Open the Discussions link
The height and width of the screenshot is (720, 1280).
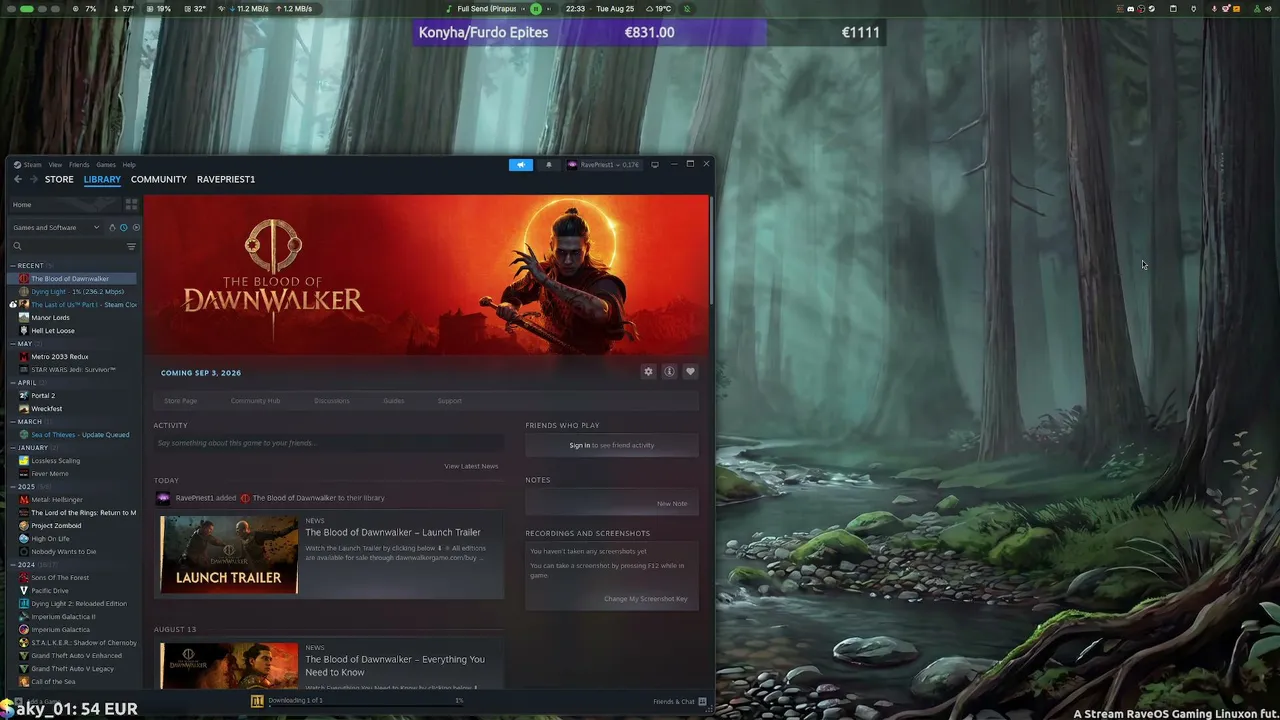click(x=332, y=401)
